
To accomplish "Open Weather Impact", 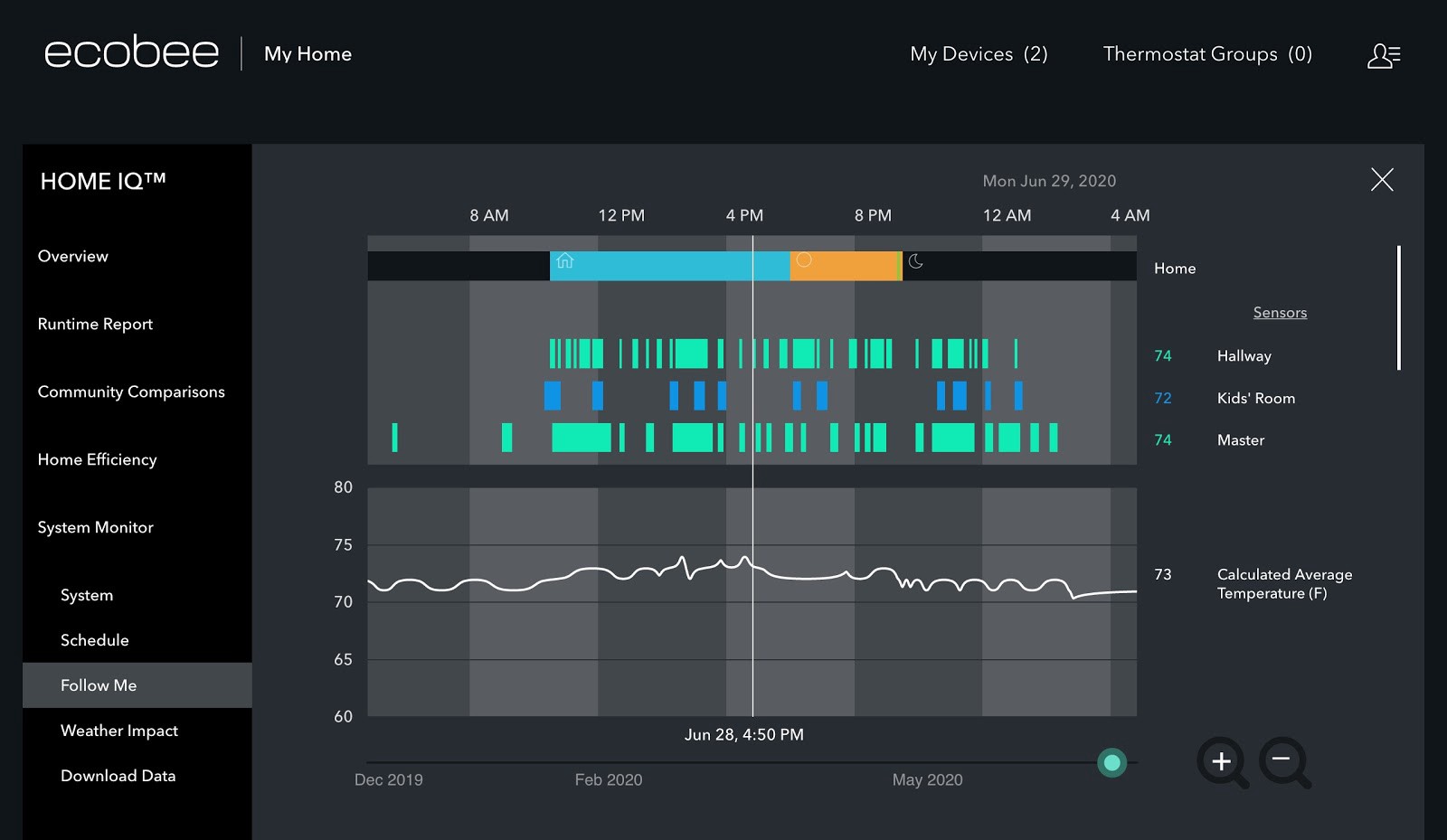I will click(x=119, y=731).
